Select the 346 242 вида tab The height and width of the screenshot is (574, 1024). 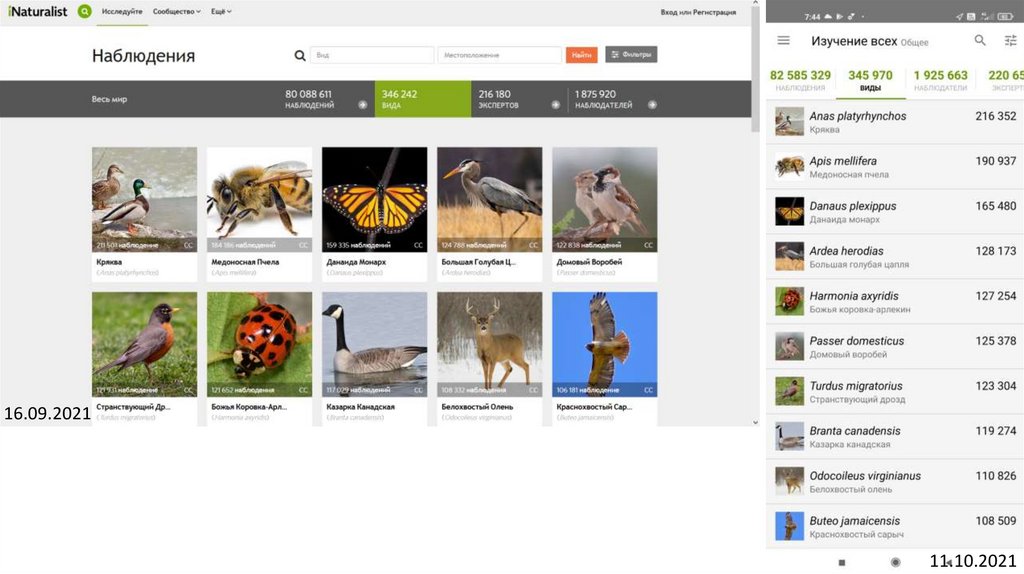click(423, 99)
